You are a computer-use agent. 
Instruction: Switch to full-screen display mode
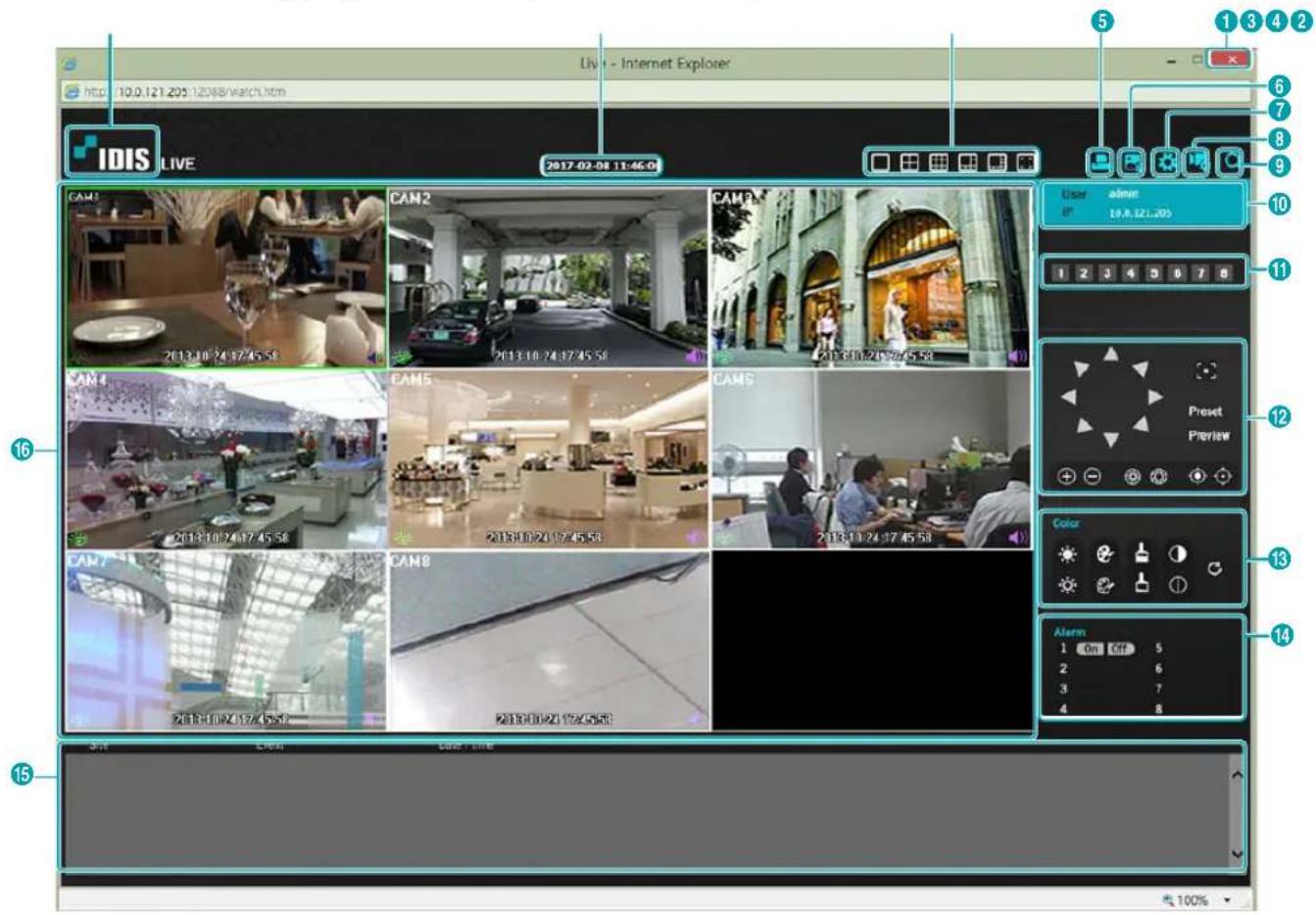1025,163
